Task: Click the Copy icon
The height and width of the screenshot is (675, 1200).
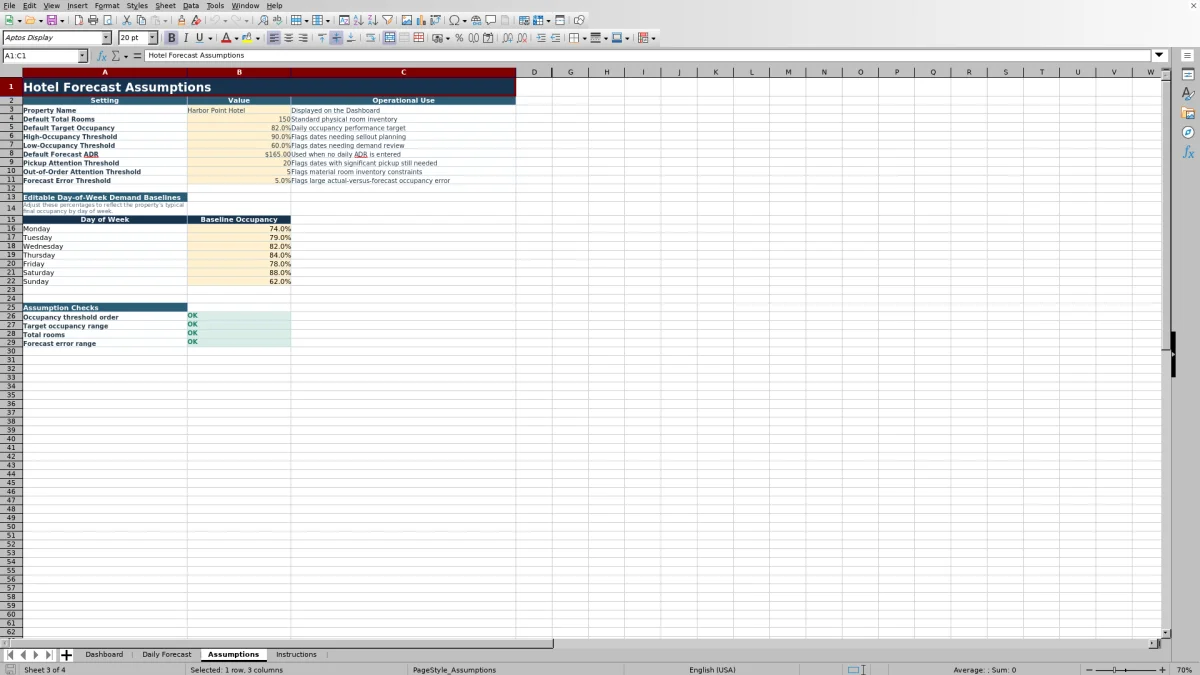Action: (x=141, y=20)
